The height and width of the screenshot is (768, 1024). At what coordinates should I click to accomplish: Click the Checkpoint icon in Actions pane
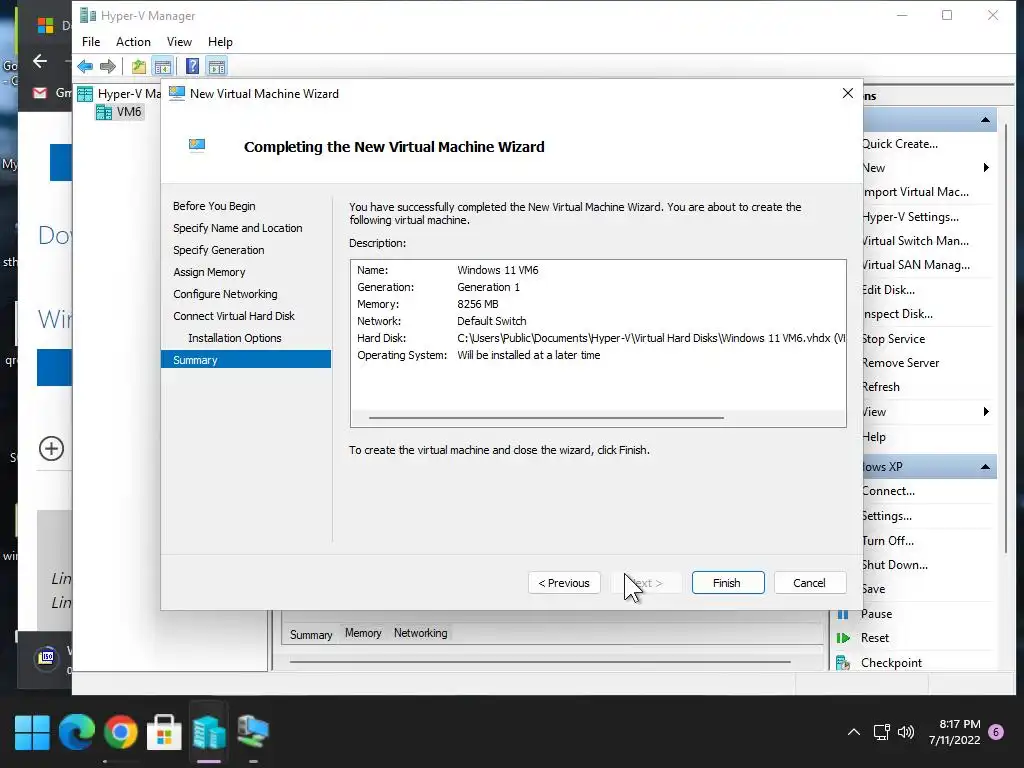tap(843, 663)
